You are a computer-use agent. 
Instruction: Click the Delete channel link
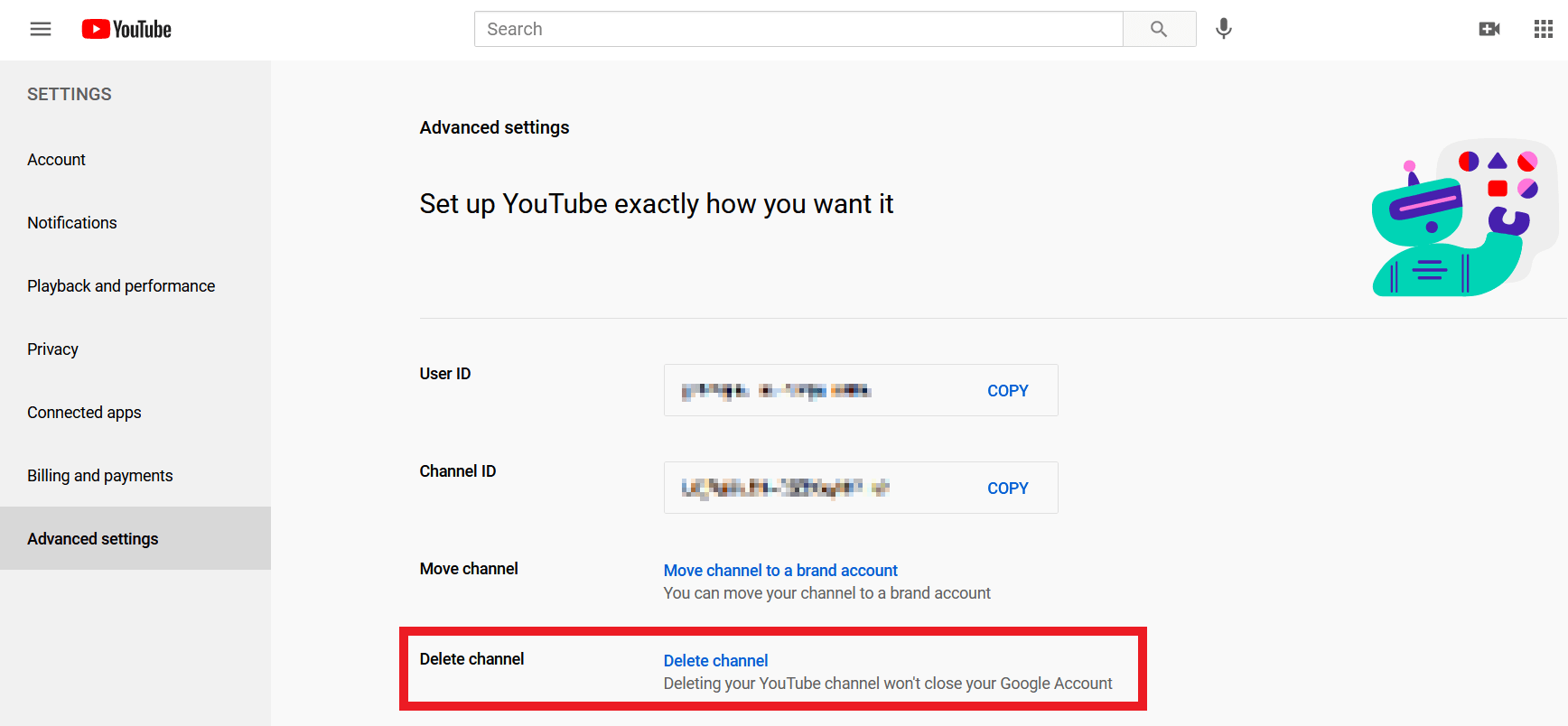click(x=715, y=660)
